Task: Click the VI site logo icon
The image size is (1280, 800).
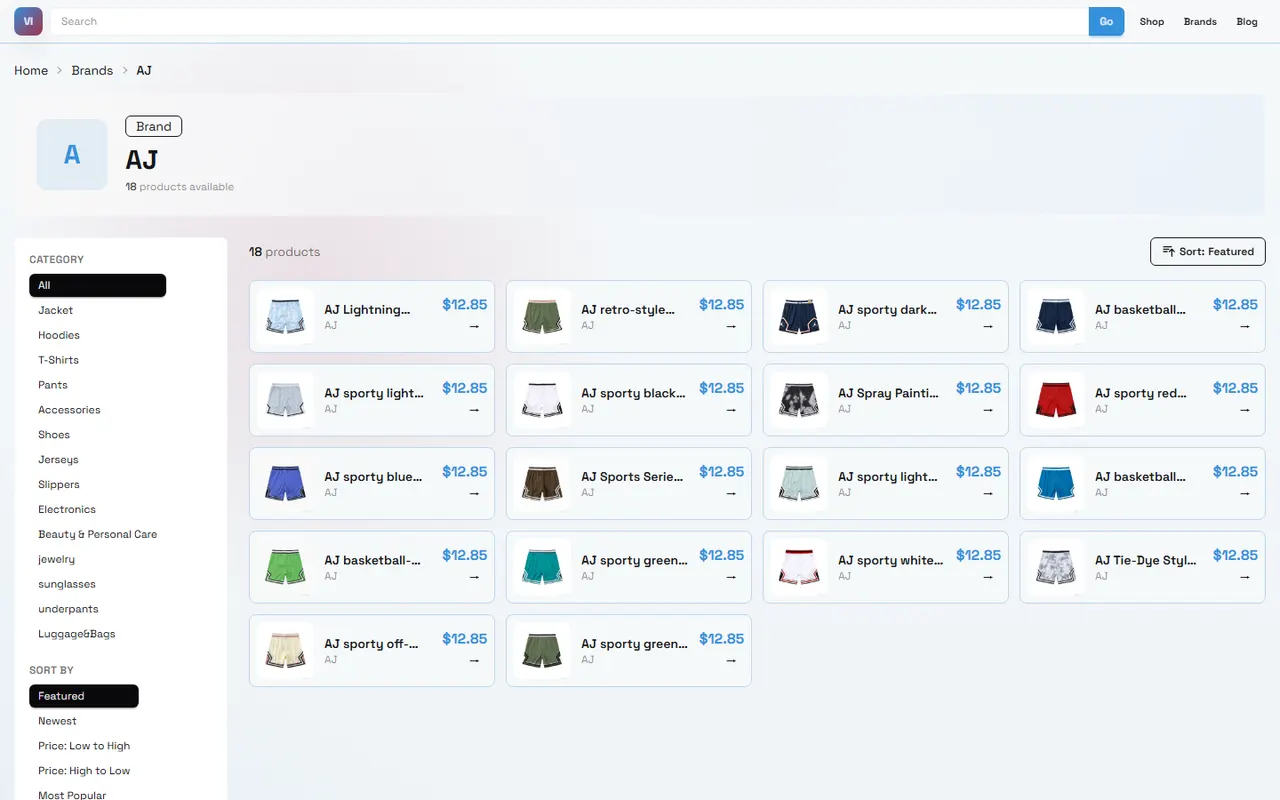Action: (x=28, y=21)
